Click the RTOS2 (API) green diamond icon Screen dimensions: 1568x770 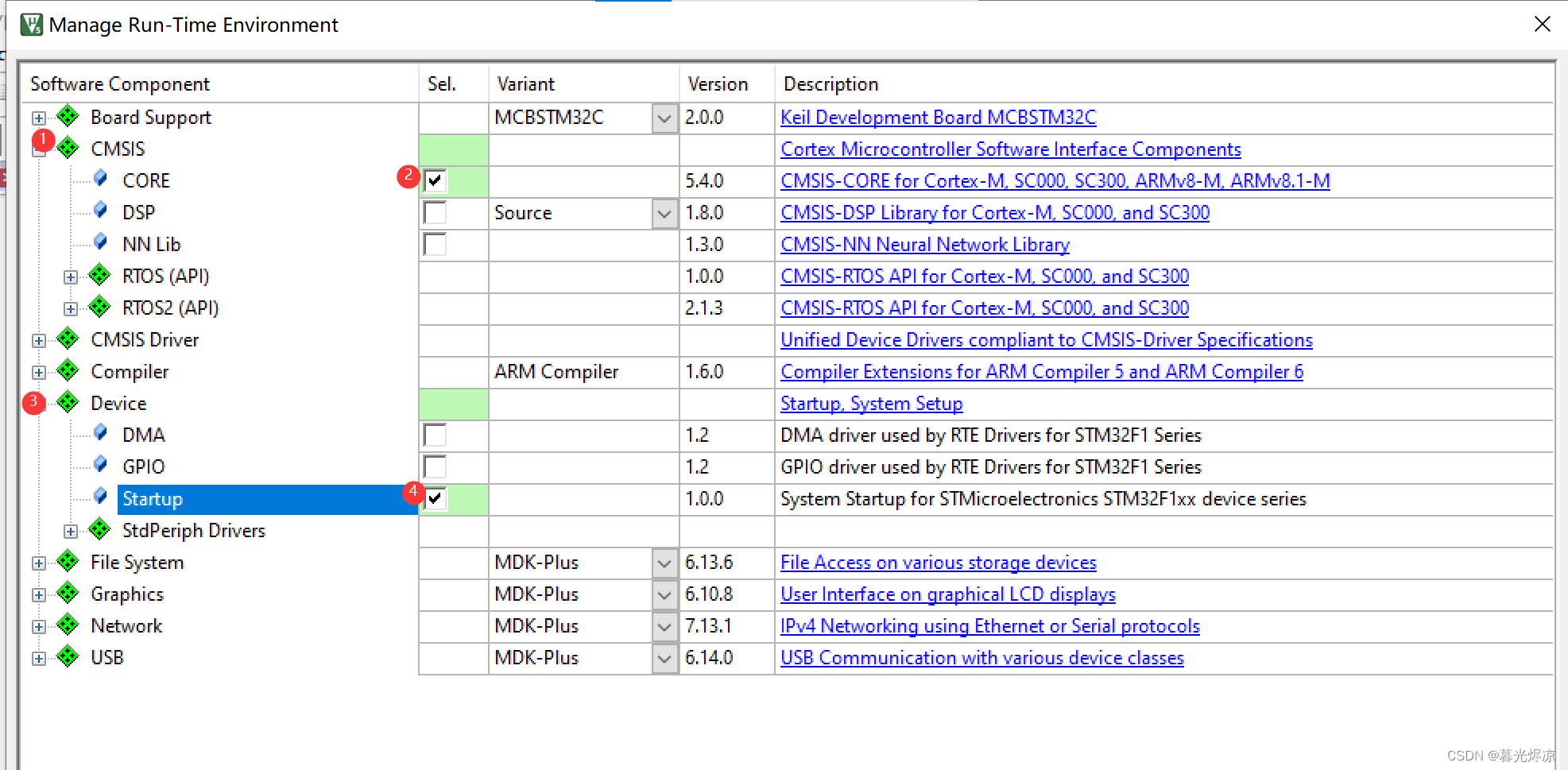[100, 308]
